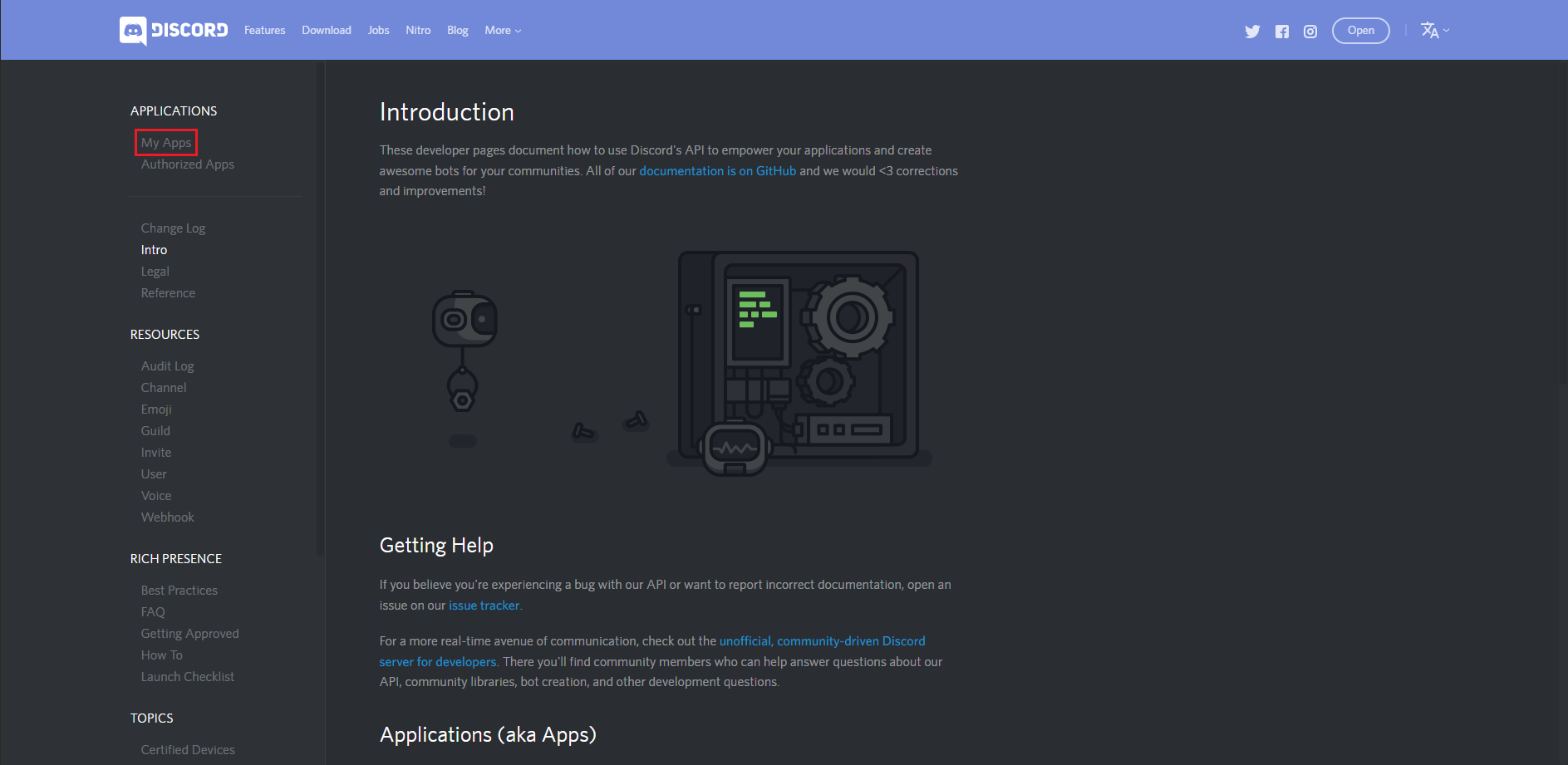
Task: Follow 'documentation is on GitHub' link
Action: click(718, 171)
